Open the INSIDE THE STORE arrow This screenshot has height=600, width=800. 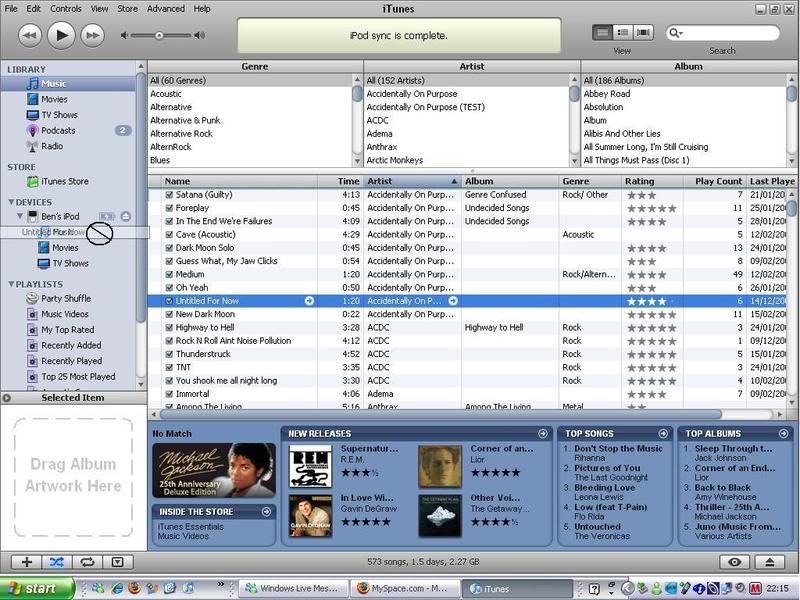[x=266, y=512]
